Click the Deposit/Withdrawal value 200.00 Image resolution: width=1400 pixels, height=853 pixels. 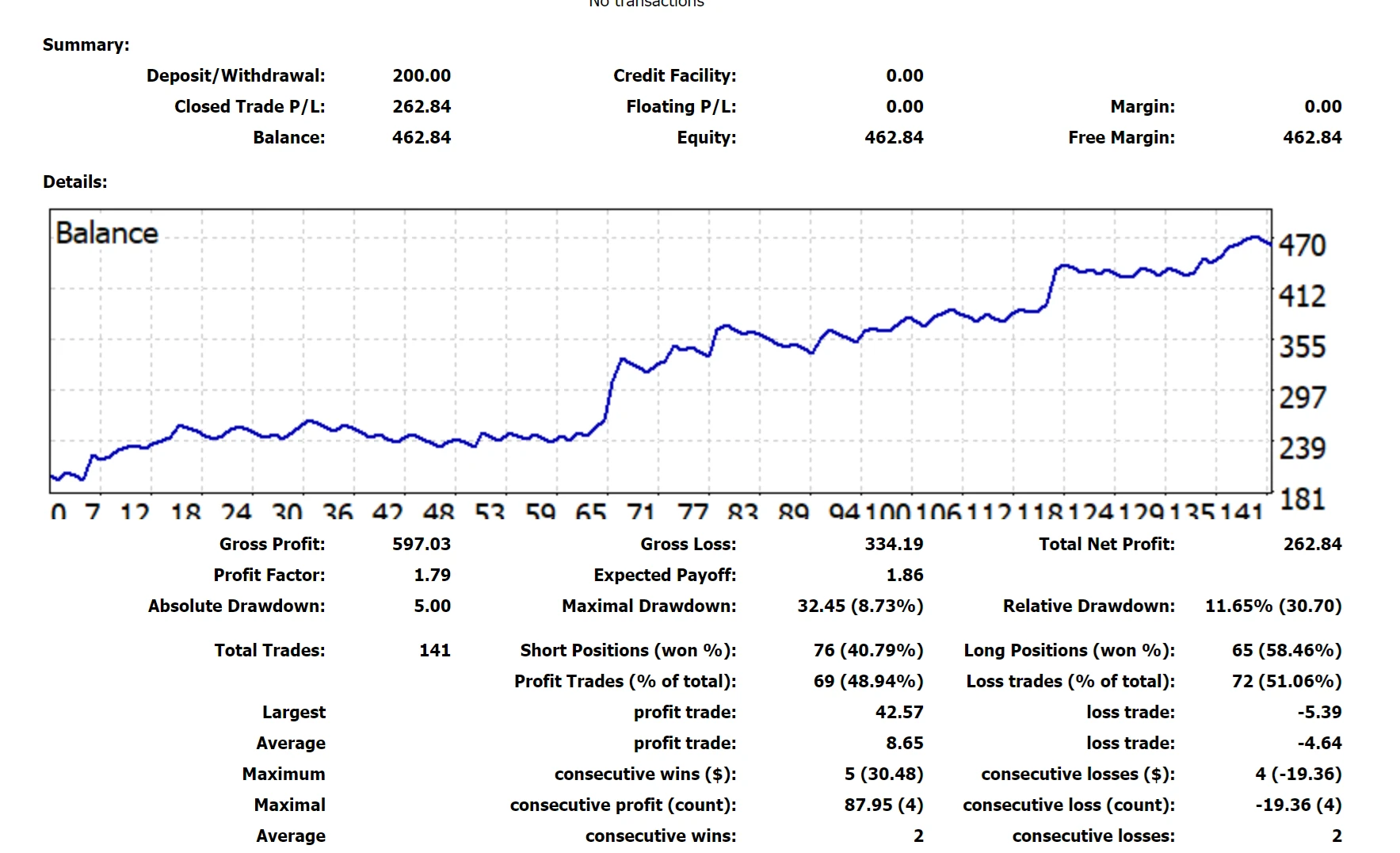pyautogui.click(x=421, y=76)
